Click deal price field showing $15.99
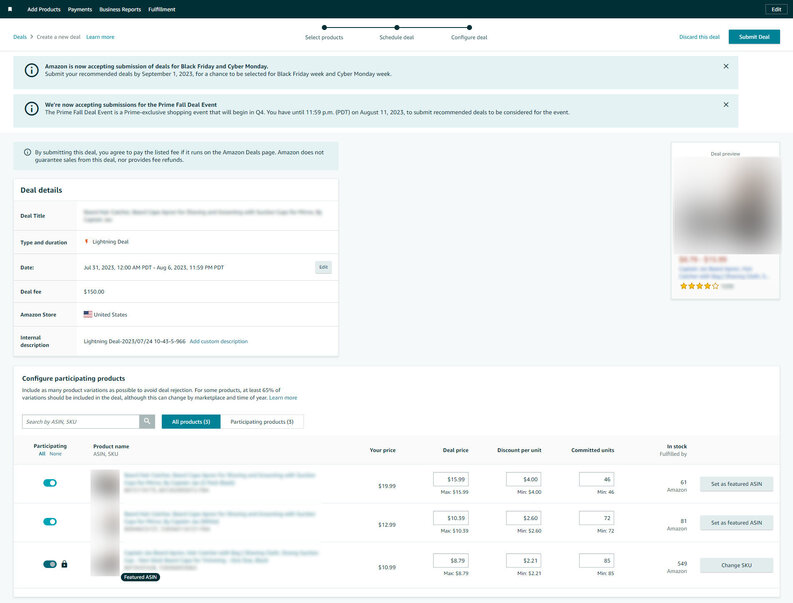 (451, 479)
